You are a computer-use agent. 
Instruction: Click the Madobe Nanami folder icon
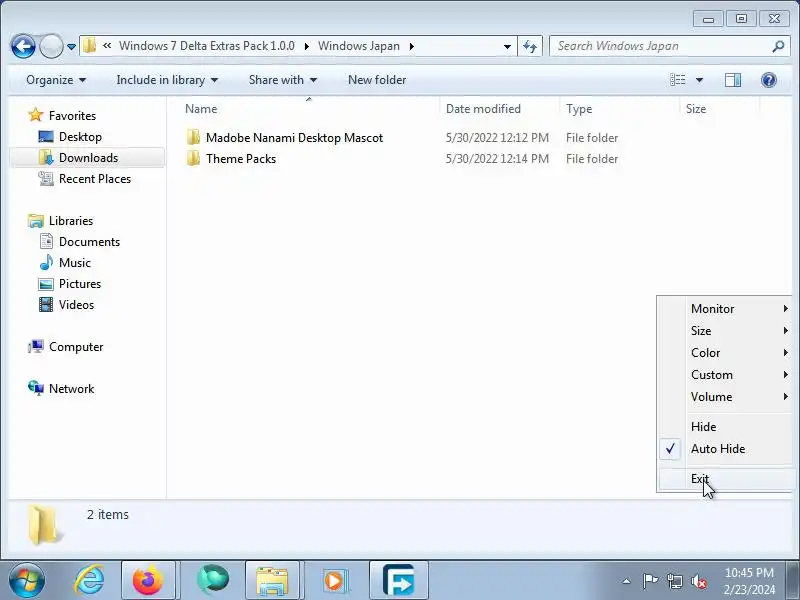coord(193,138)
